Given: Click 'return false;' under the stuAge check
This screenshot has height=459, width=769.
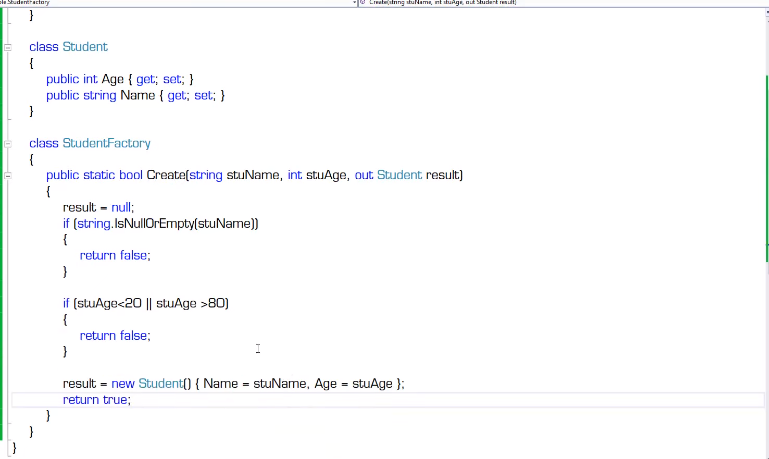Looking at the screenshot, I should 115,335.
